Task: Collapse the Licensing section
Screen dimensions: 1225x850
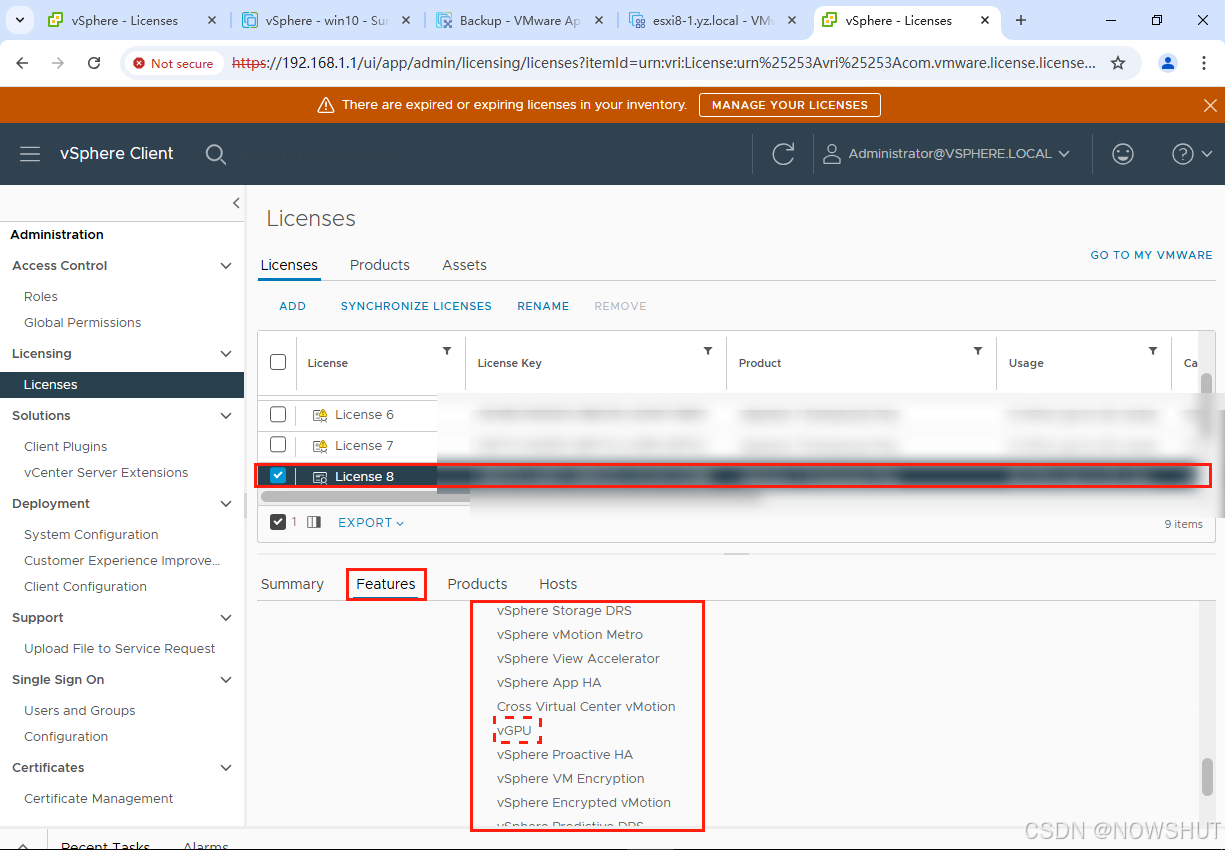Action: point(226,354)
